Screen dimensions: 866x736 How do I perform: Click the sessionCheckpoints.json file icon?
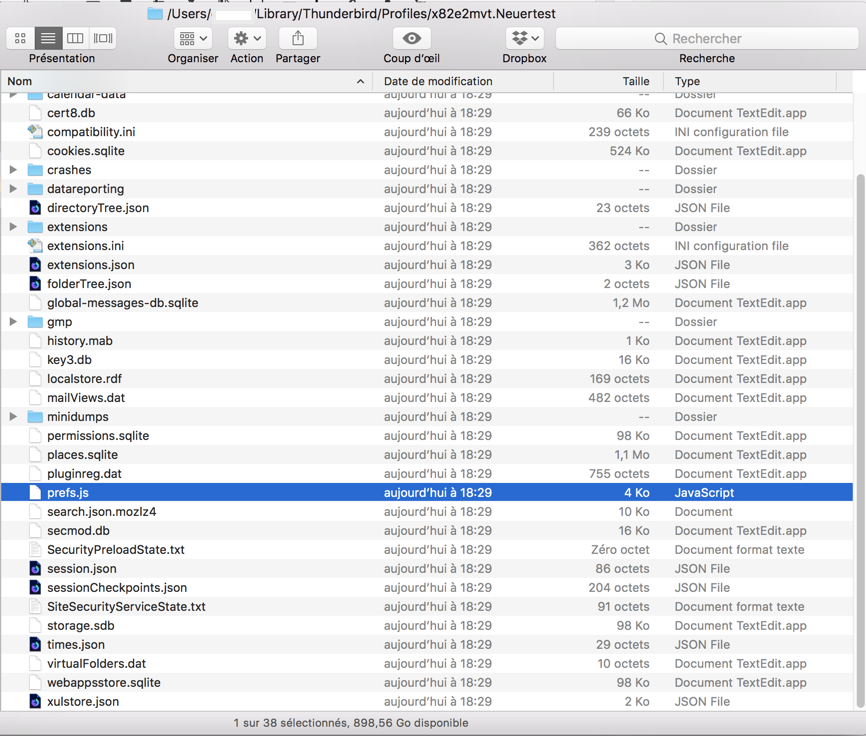pyautogui.click(x=35, y=587)
